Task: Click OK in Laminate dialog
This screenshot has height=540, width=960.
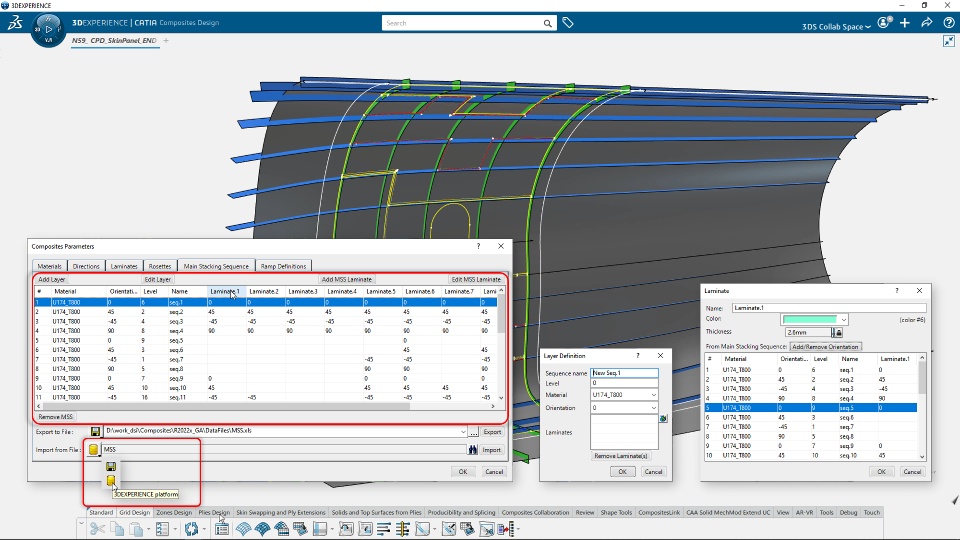Action: tap(881, 471)
